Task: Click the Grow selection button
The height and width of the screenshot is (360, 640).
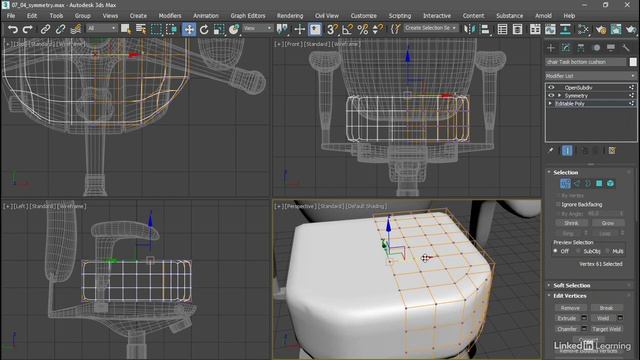Action: pos(608,223)
